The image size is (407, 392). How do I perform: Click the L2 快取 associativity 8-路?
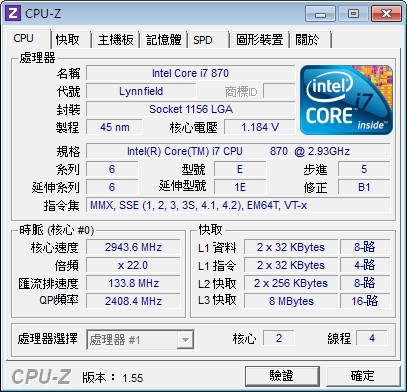(365, 283)
